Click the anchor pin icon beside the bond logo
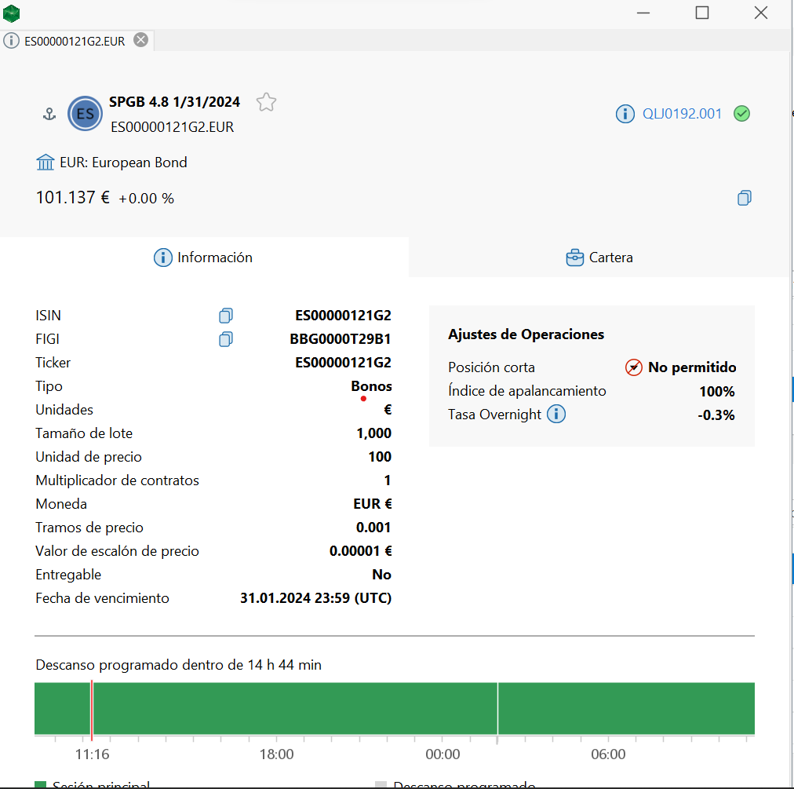 [48, 115]
